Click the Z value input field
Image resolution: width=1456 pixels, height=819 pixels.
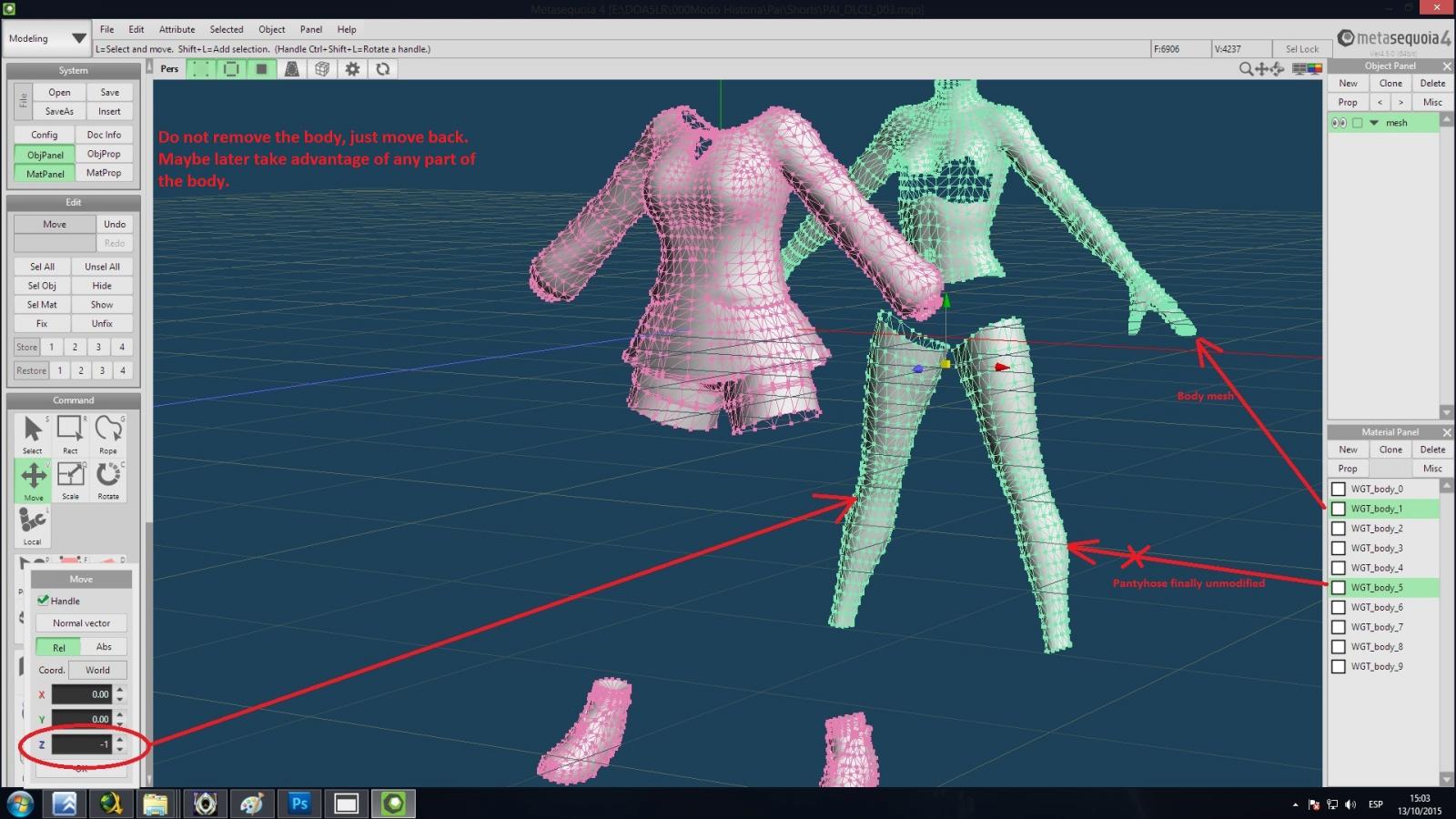click(81, 744)
